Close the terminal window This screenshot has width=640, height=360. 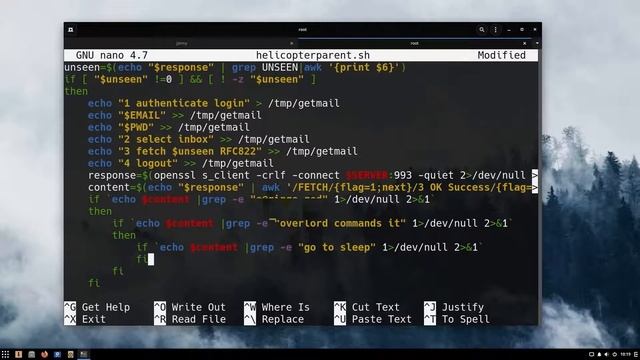[x=535, y=30]
